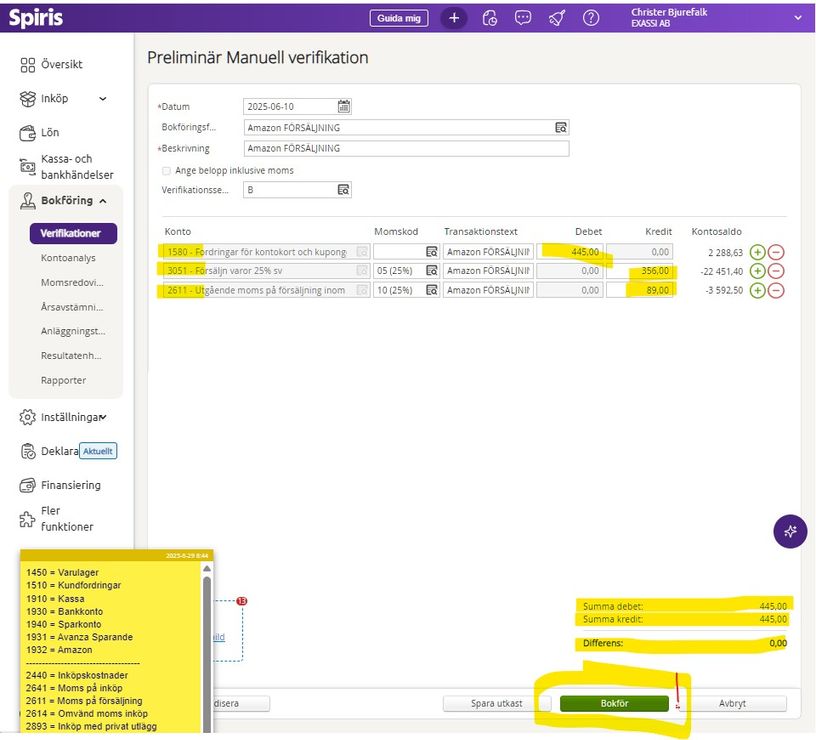Add a row after the 2611 line
The width and height of the screenshot is (816, 740).
(x=757, y=290)
